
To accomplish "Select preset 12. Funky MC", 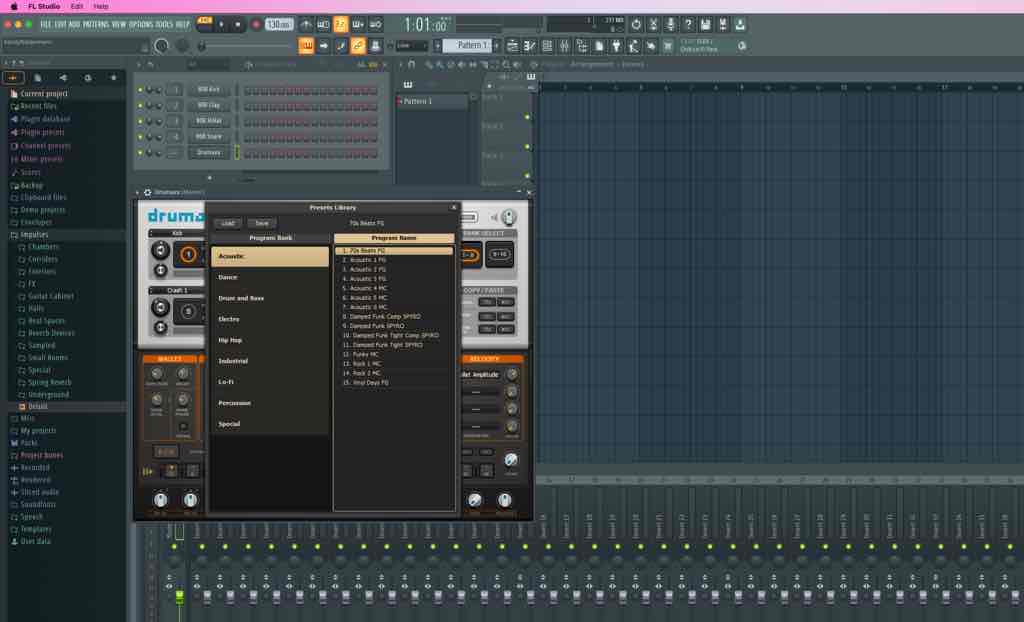I will point(394,354).
